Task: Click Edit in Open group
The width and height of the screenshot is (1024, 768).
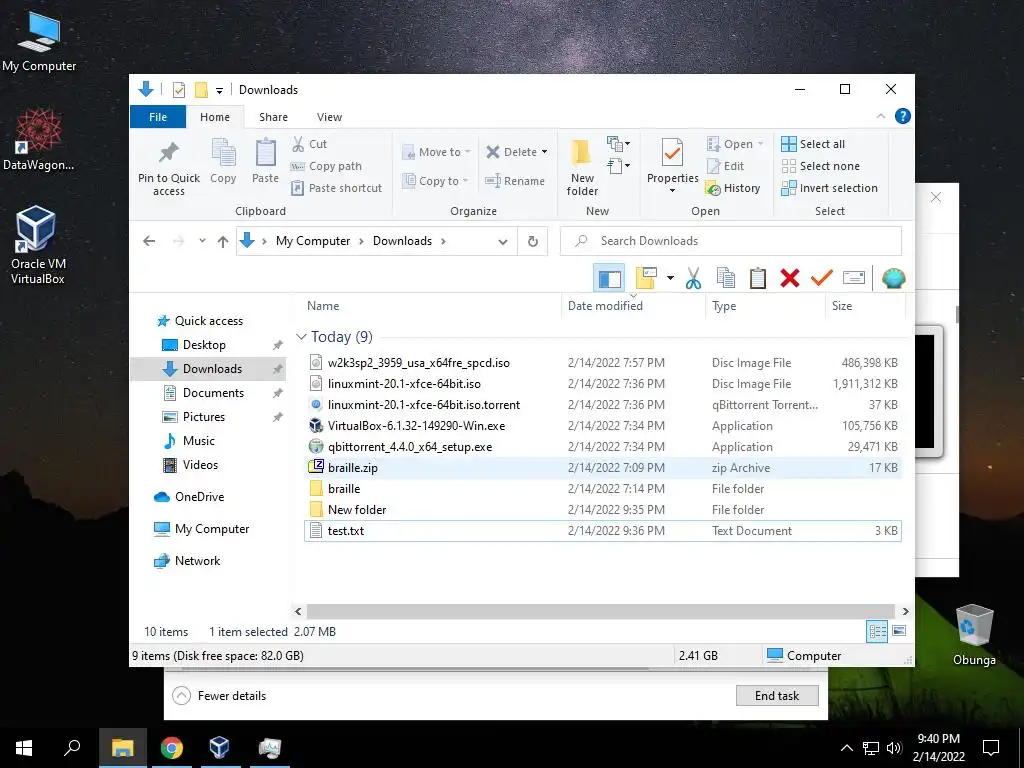Action: [x=725, y=166]
